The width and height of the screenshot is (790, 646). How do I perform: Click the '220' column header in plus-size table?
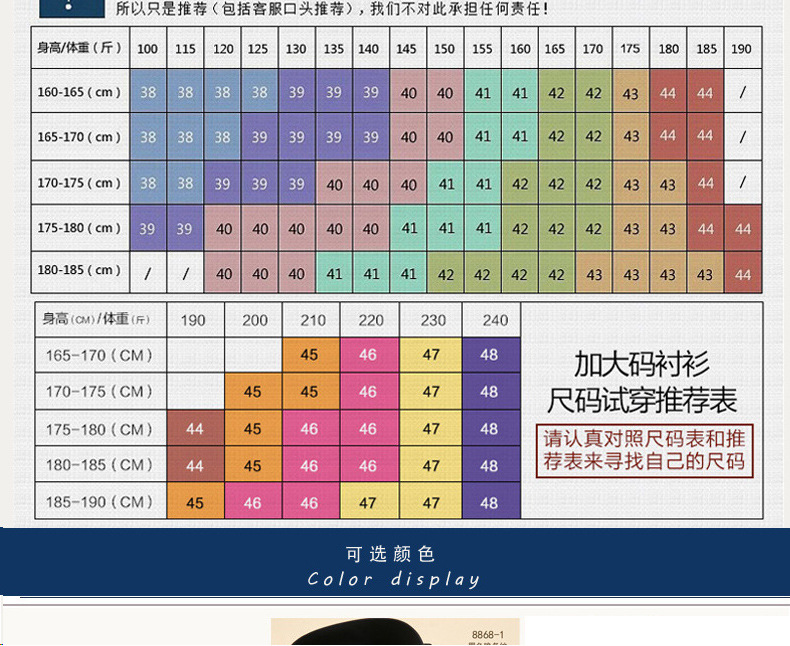[x=371, y=320]
